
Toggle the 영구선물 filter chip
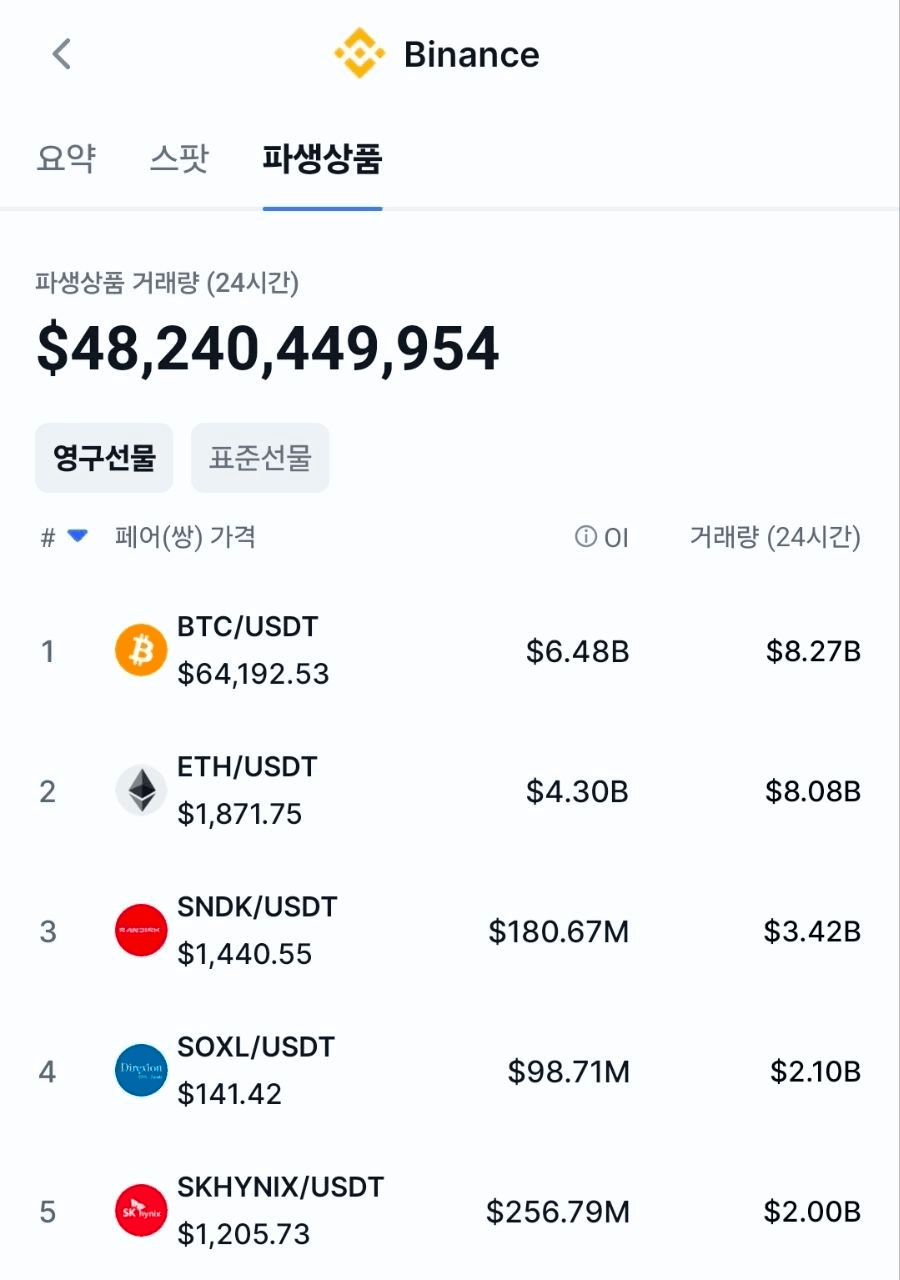pyautogui.click(x=104, y=458)
